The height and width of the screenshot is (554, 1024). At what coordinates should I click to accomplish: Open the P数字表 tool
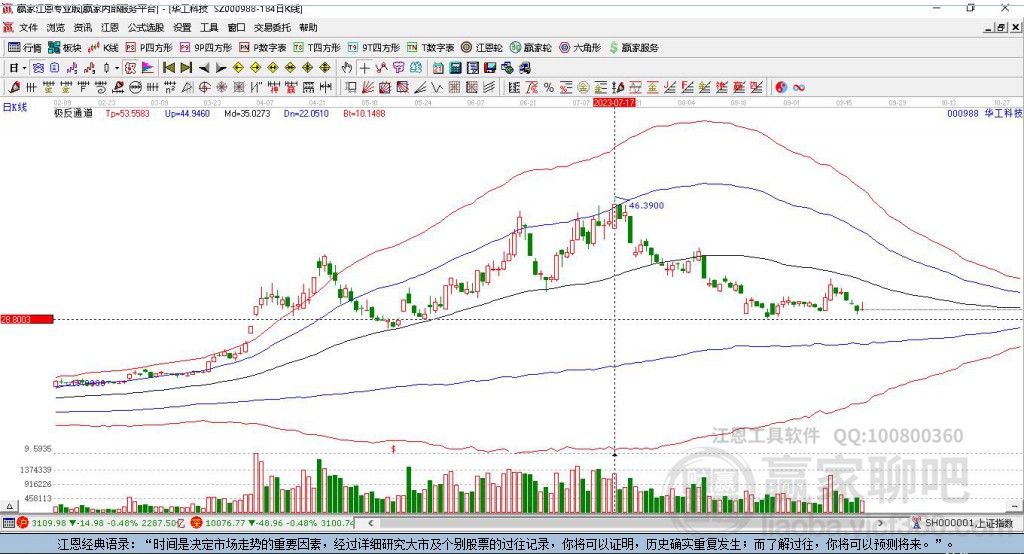[263, 48]
